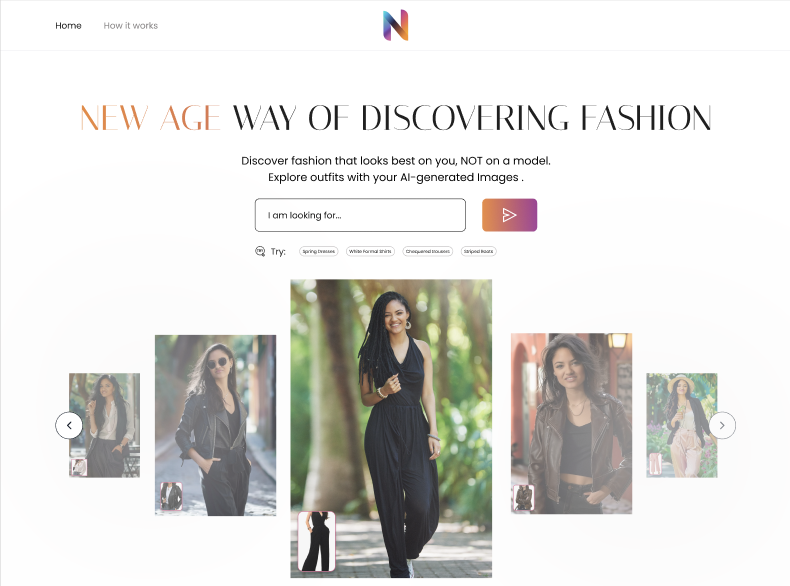Viewport: 790px width, 586px height.
Task: Submit search with the paper plane button
Action: pos(509,215)
